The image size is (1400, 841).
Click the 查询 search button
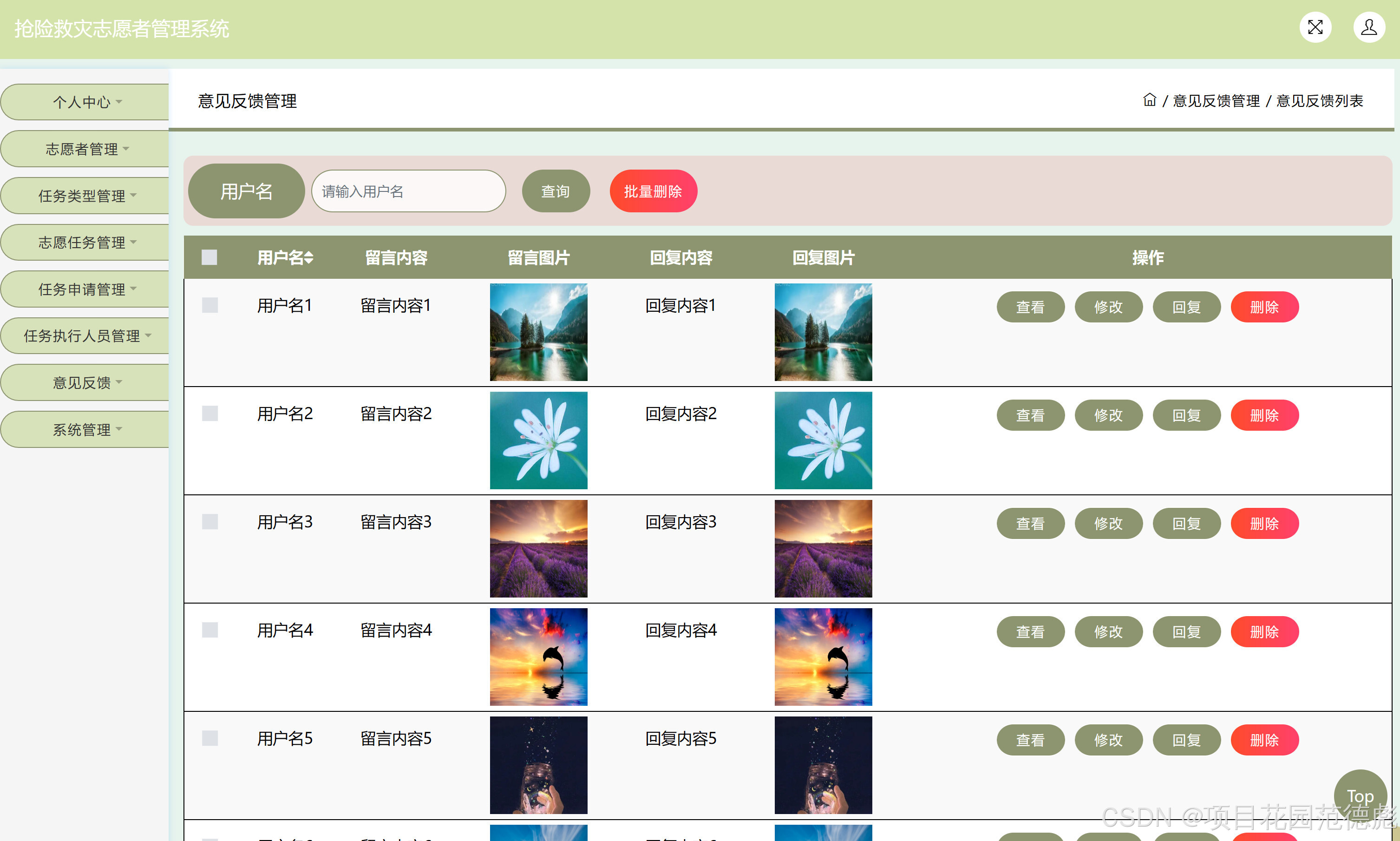click(x=556, y=191)
